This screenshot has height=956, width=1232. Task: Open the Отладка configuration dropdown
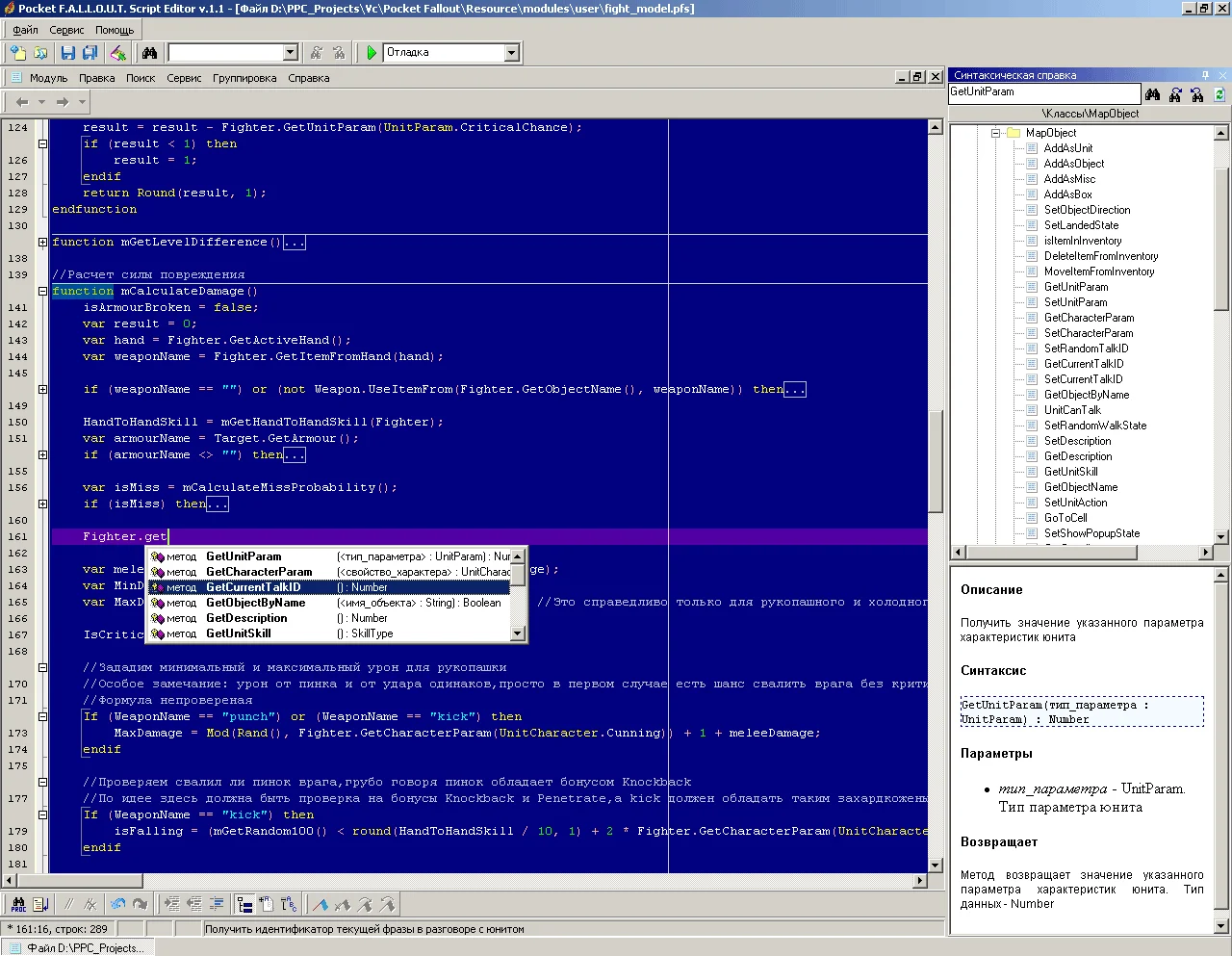pyautogui.click(x=511, y=53)
